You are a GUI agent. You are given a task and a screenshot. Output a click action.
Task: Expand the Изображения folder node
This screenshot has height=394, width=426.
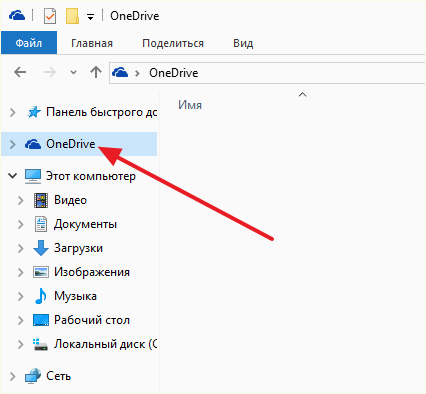tap(21, 272)
